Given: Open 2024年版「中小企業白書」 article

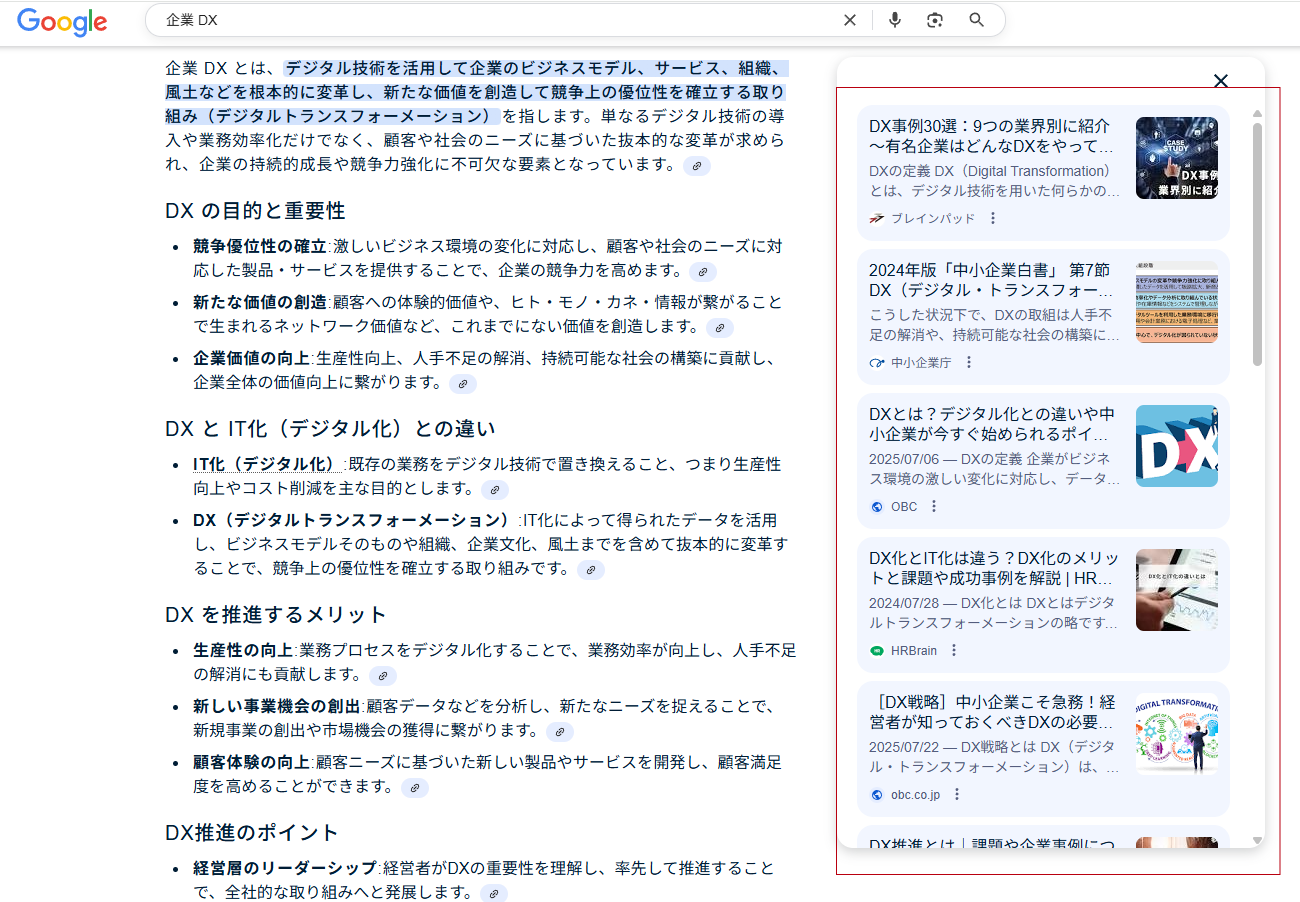Looking at the screenshot, I should point(990,280).
